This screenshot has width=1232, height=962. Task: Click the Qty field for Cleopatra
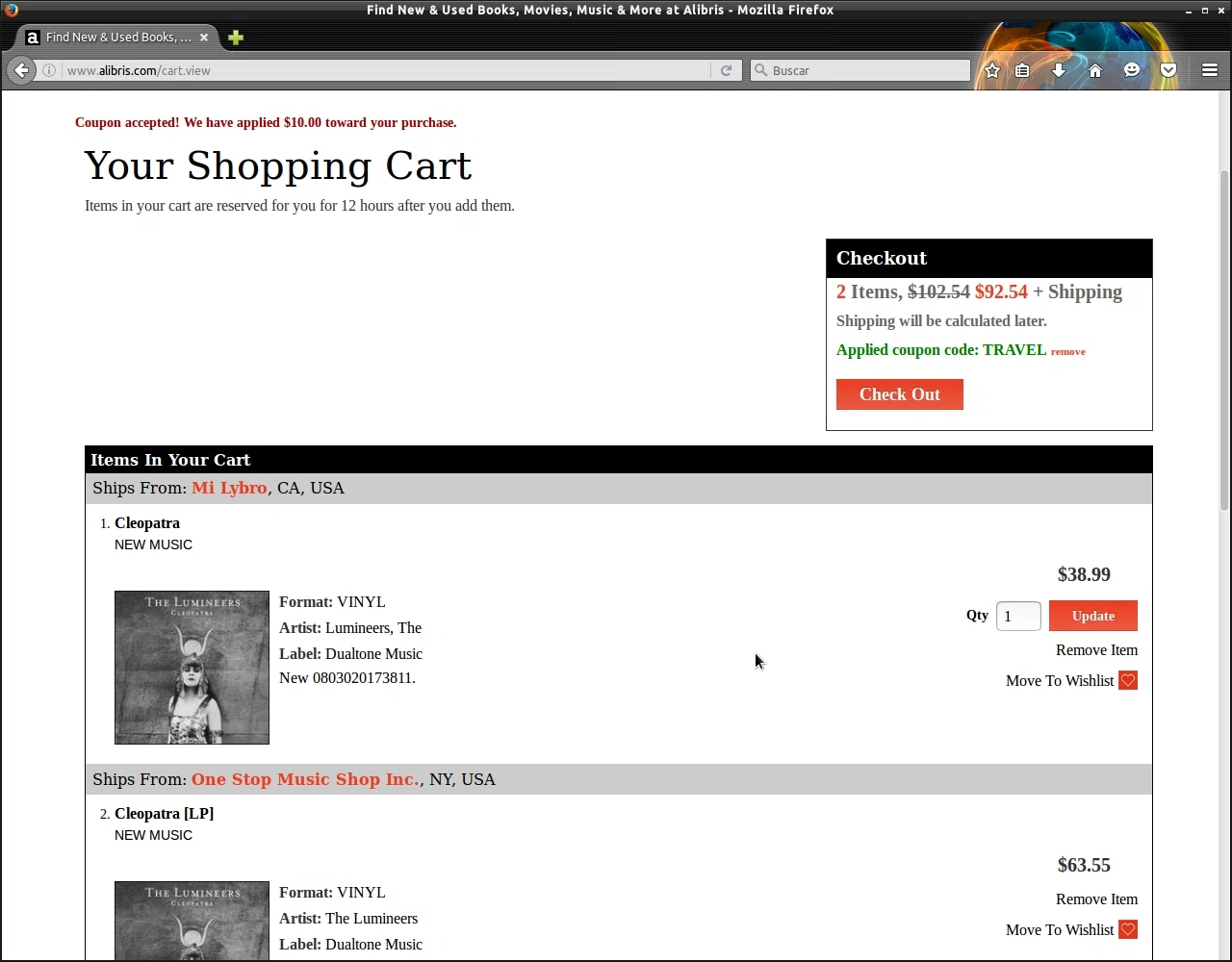point(1018,616)
